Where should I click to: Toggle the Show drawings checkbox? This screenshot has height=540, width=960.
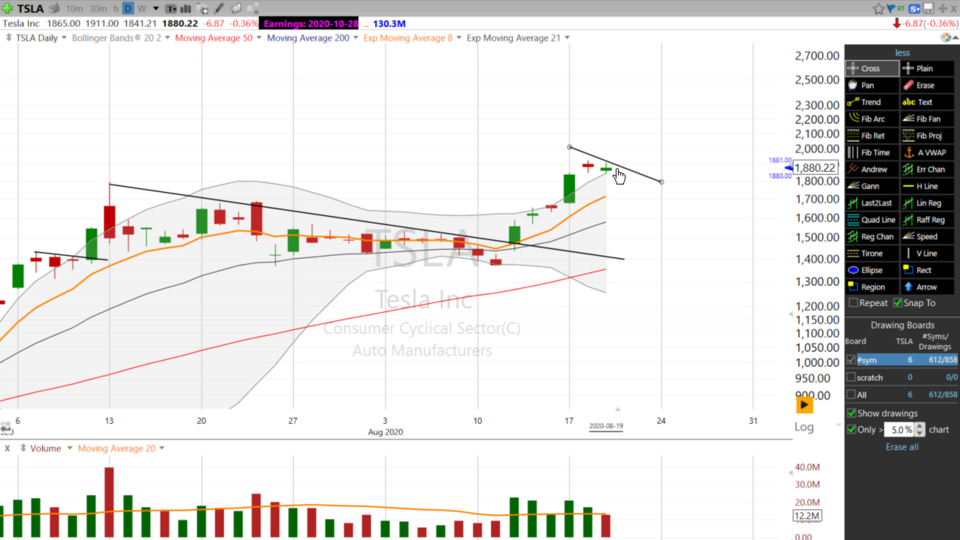pyautogui.click(x=852, y=413)
